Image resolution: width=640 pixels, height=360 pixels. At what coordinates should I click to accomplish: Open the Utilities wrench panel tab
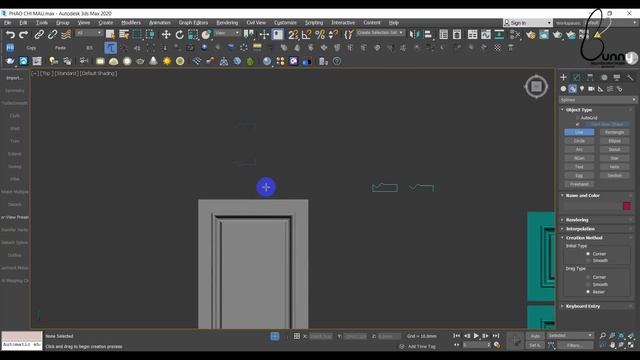point(630,77)
